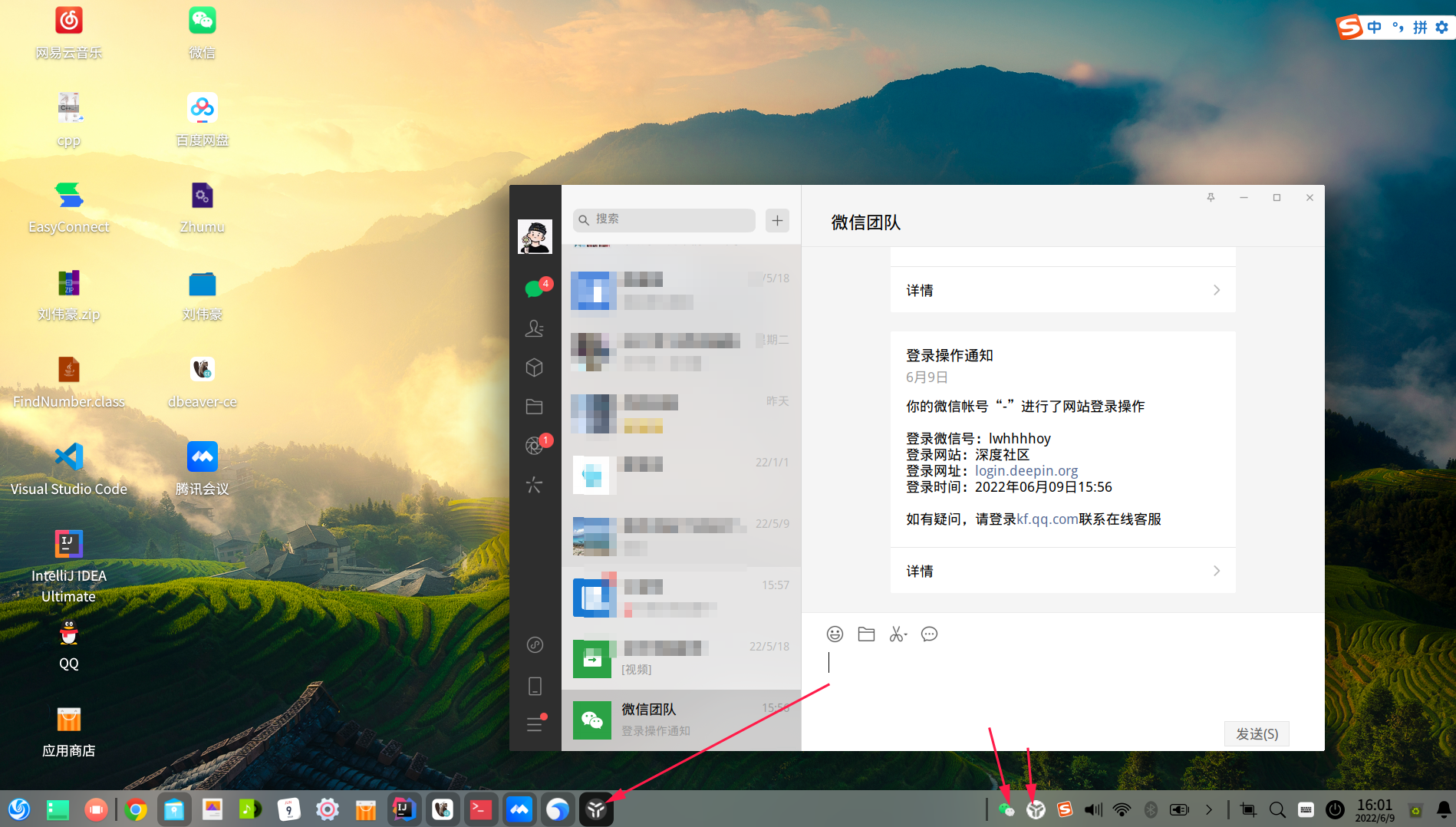
Task: Open the 刘伟豪 folder on the desktop
Action: click(x=203, y=295)
